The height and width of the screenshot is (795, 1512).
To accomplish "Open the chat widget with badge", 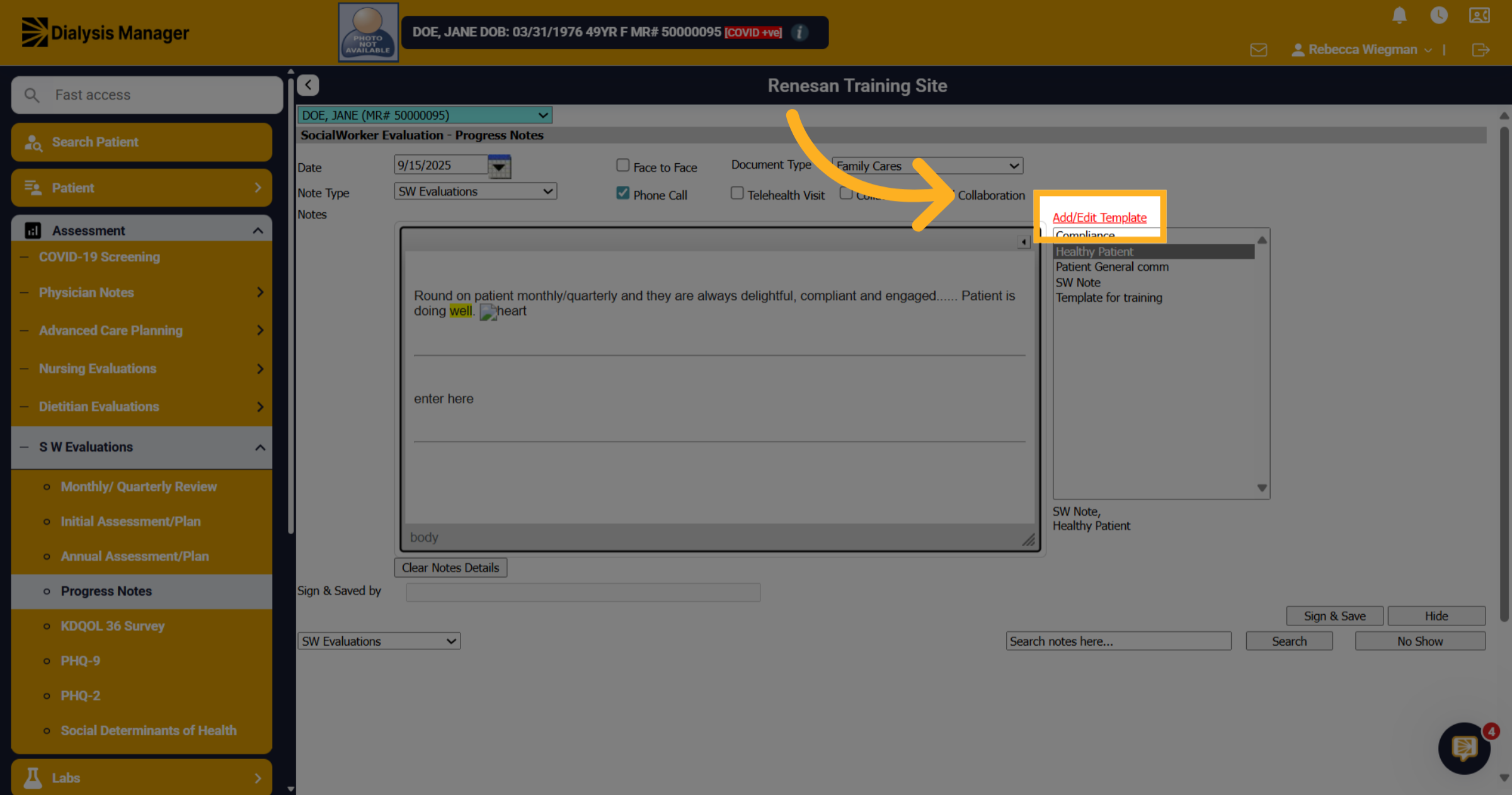I will coord(1465,748).
